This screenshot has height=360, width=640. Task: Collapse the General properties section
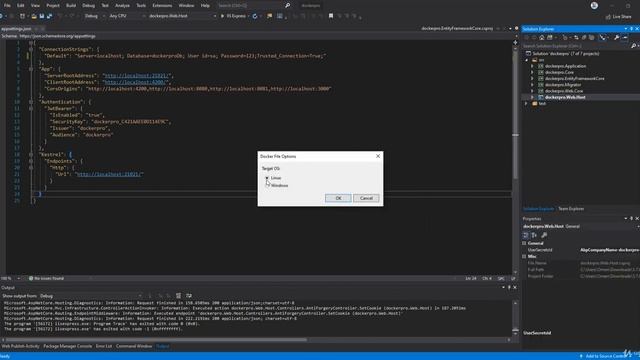click(x=524, y=243)
